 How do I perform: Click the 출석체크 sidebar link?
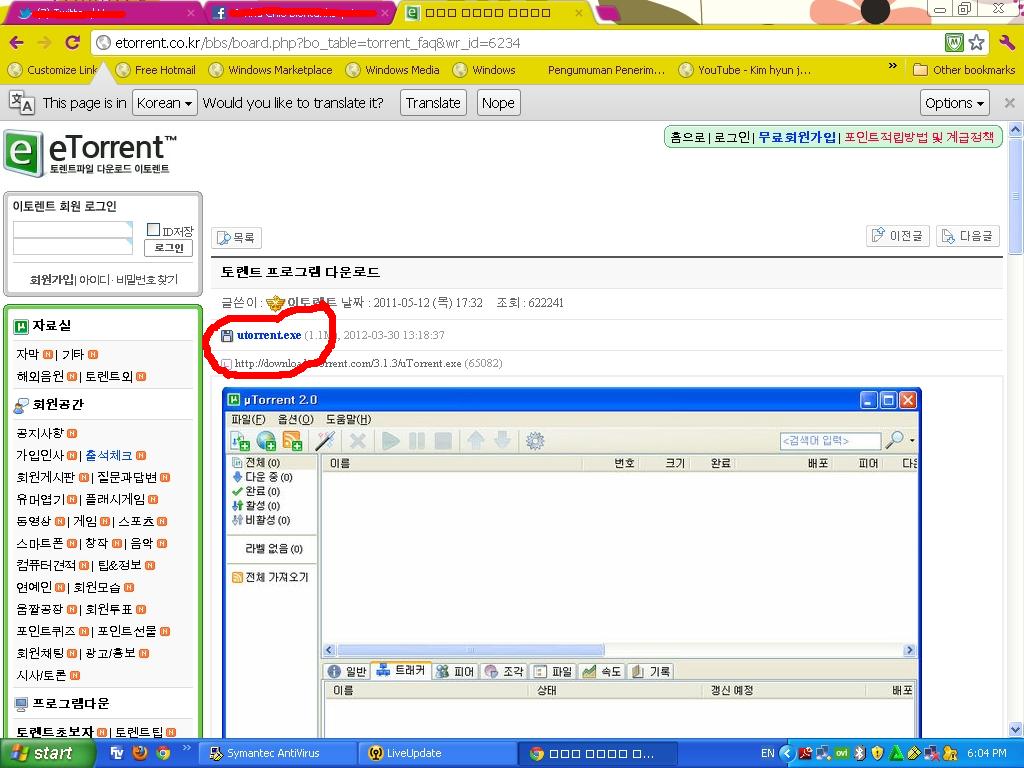coord(108,455)
